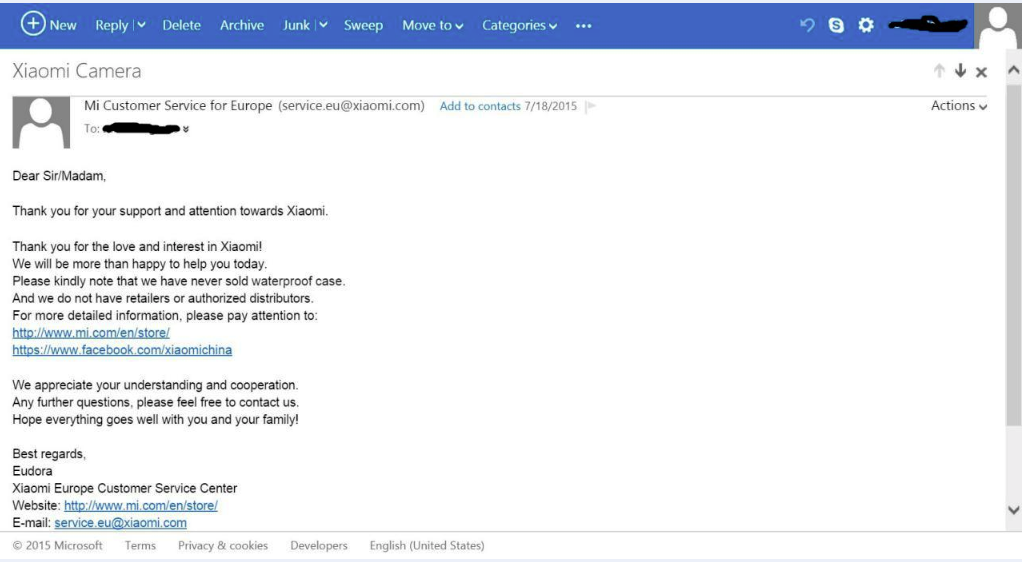The width and height of the screenshot is (1022, 562).
Task: Open Privacy & cookies footer link
Action: coord(223,546)
